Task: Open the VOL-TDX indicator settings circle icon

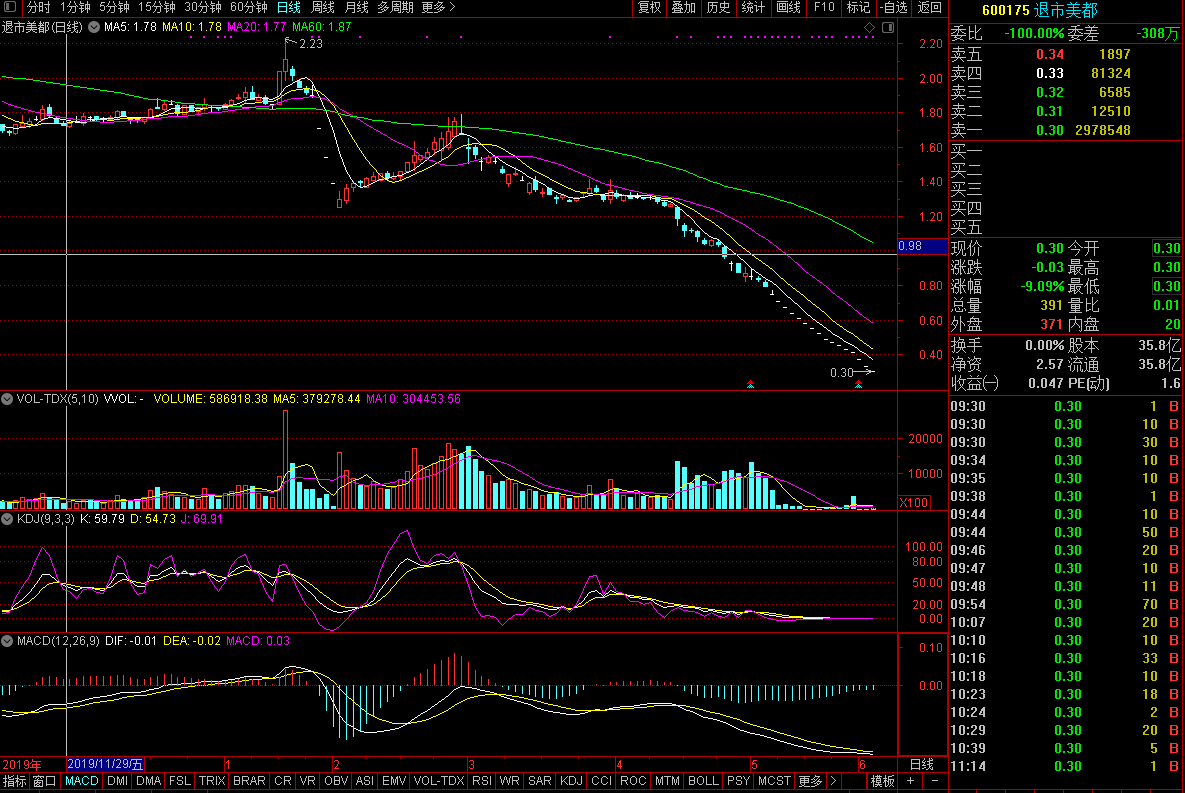Action: (8, 398)
